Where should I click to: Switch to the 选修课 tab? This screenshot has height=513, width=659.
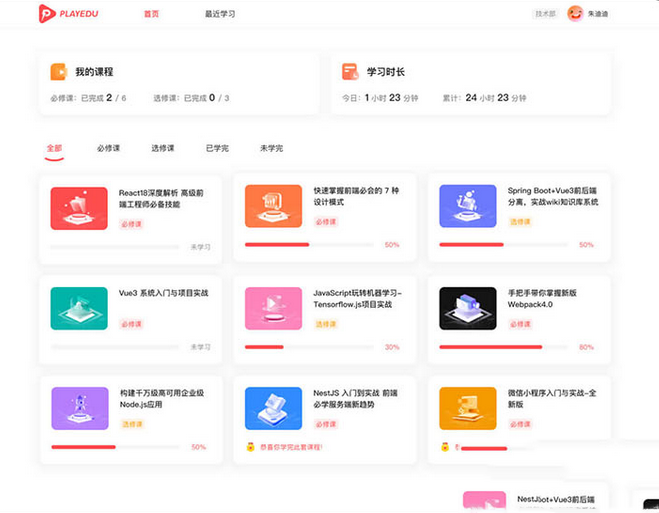point(163,148)
